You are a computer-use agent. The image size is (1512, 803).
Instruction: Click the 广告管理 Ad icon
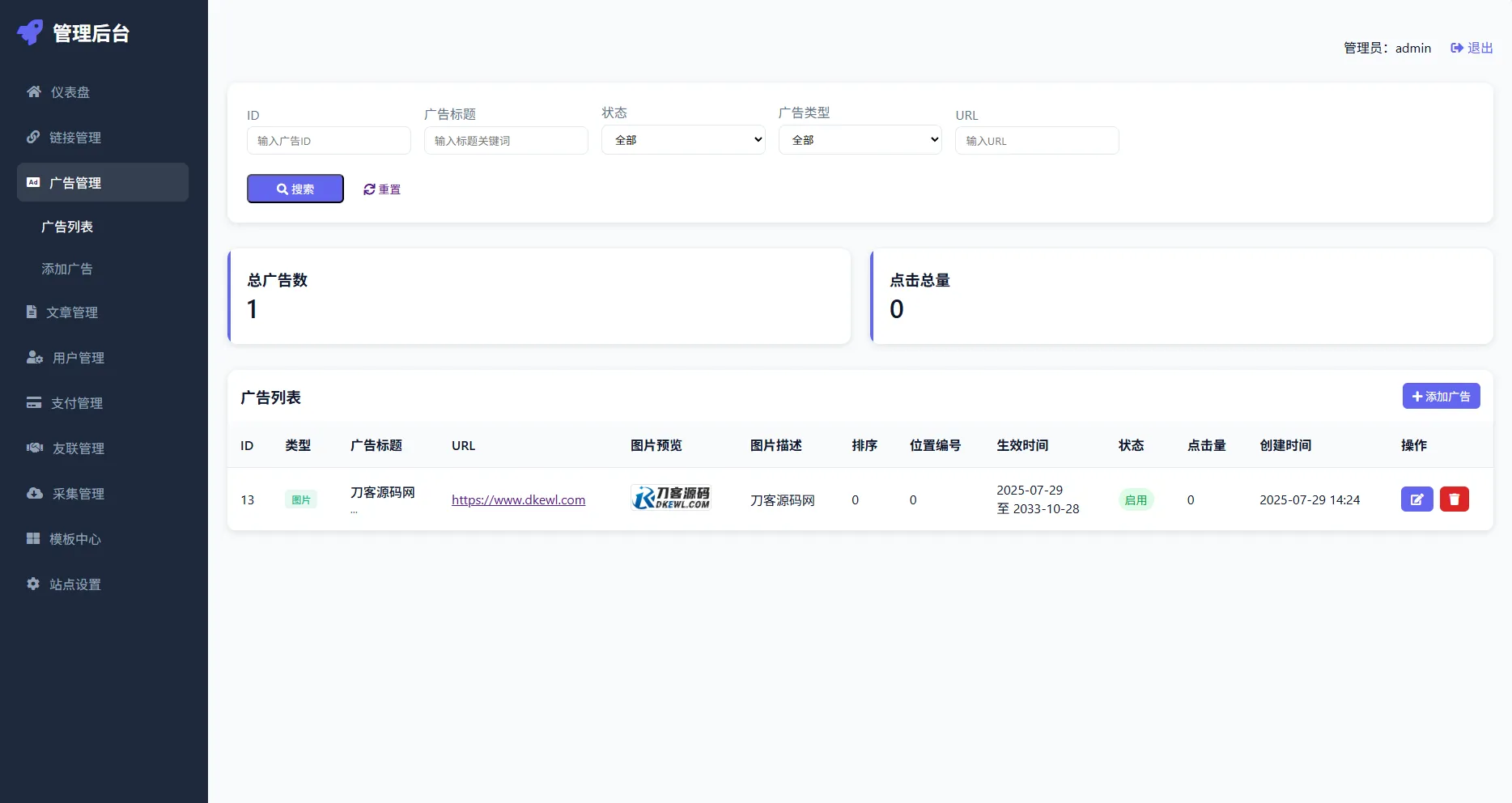33,182
